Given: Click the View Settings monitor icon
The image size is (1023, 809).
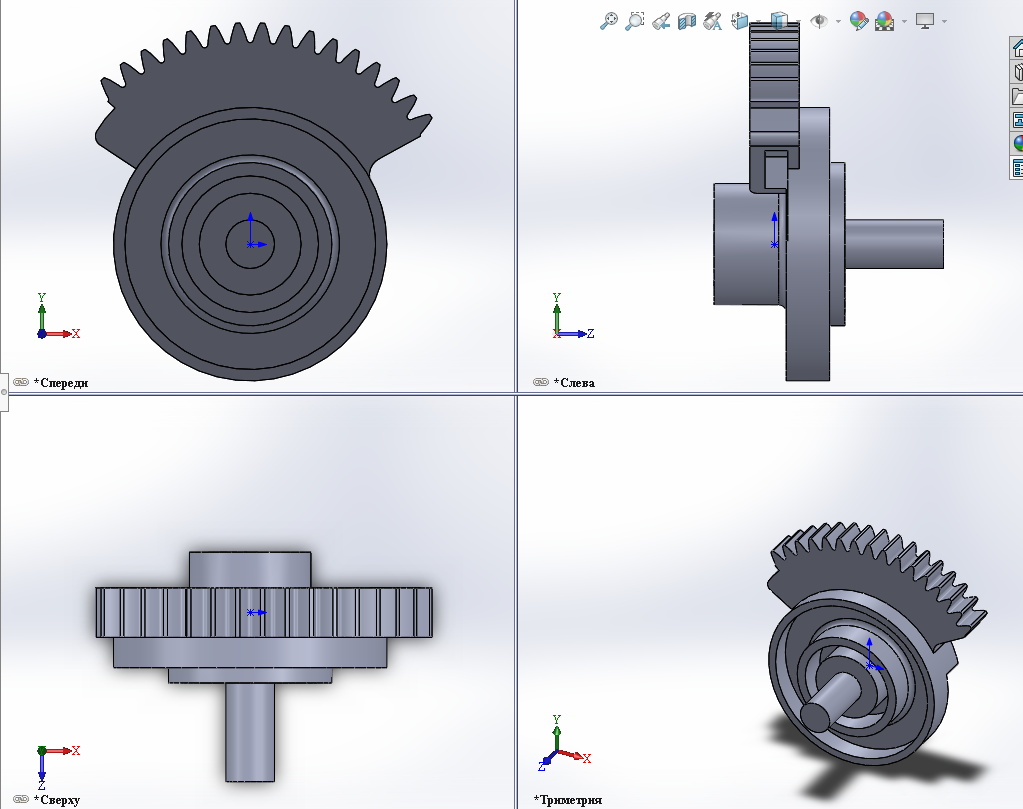Looking at the screenshot, I should [x=925, y=21].
